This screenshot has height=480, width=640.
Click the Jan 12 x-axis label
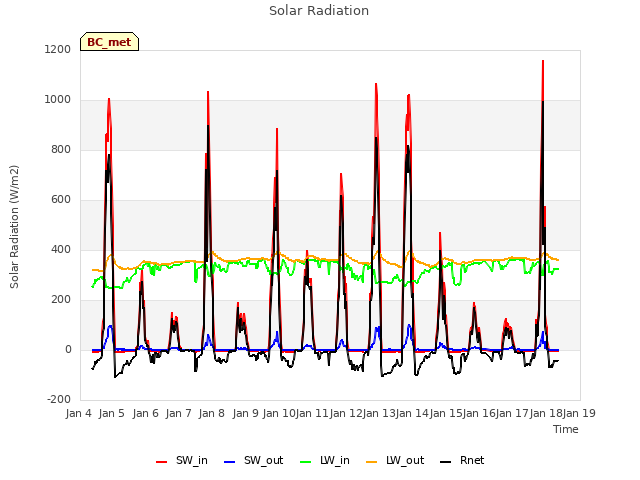point(346,413)
